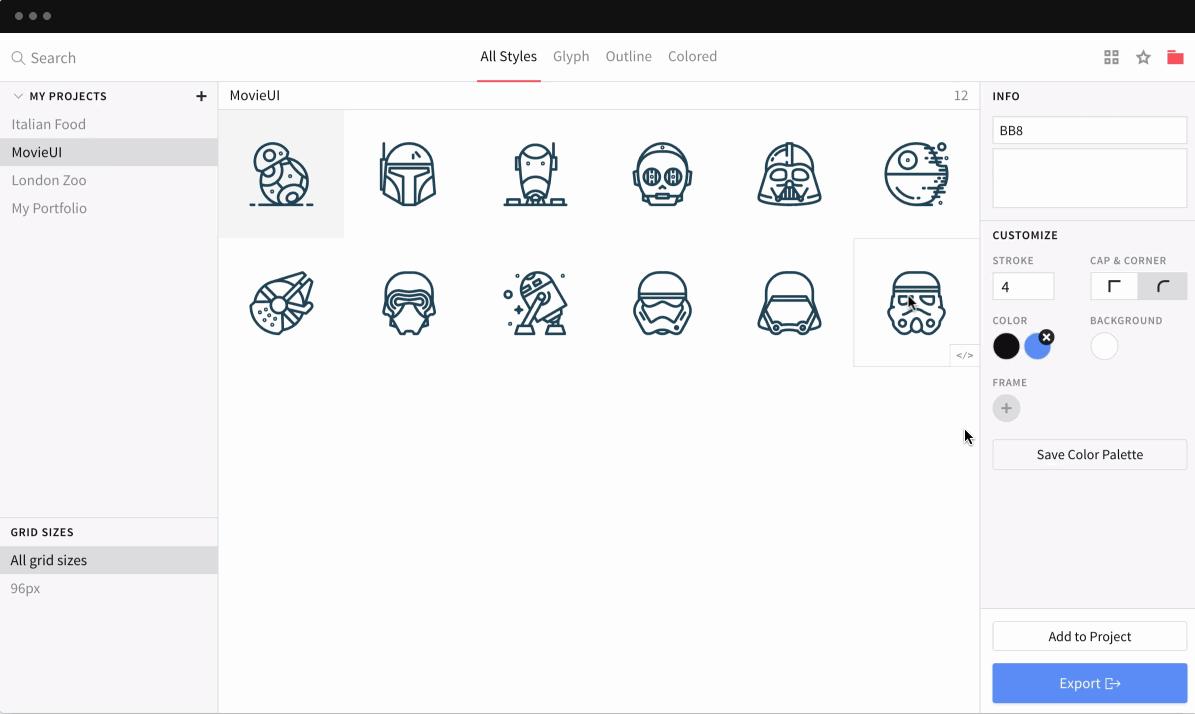The height and width of the screenshot is (714, 1195).
Task: Open the London Zoo project
Action: coord(109,181)
